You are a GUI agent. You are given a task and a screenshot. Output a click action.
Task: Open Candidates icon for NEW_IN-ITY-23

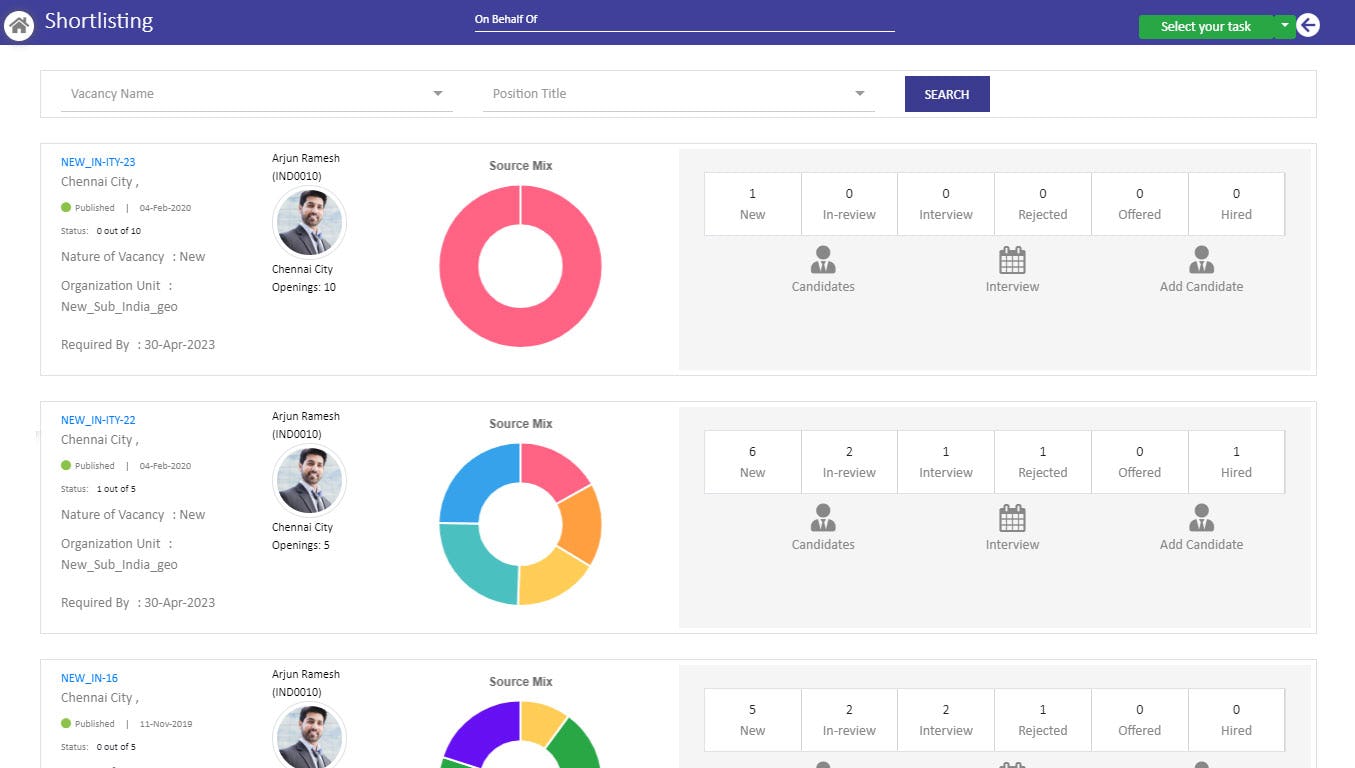pyautogui.click(x=823, y=260)
